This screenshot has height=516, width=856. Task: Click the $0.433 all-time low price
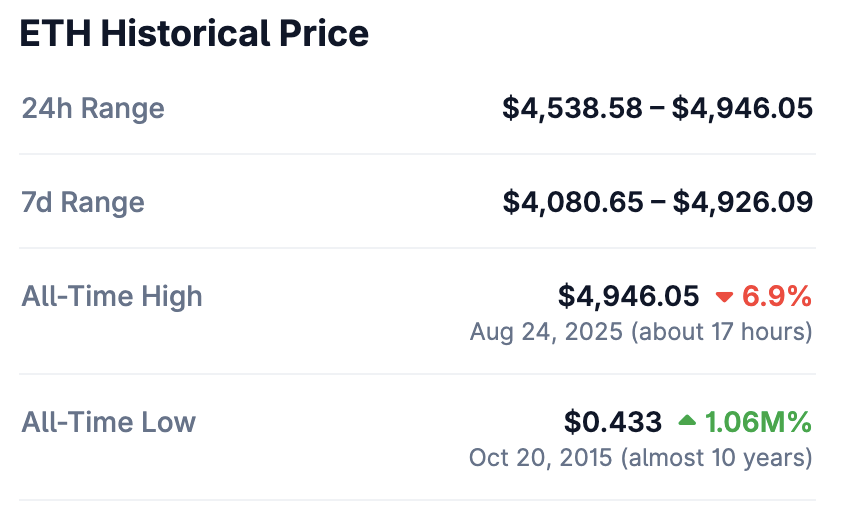point(613,422)
